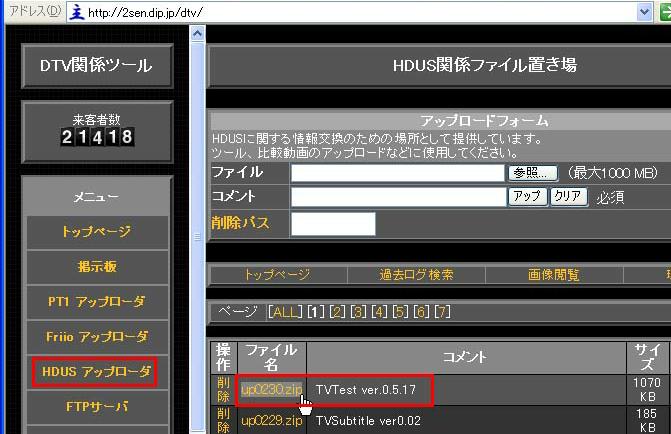Open Friio アップローダ menu link

click(x=97, y=337)
